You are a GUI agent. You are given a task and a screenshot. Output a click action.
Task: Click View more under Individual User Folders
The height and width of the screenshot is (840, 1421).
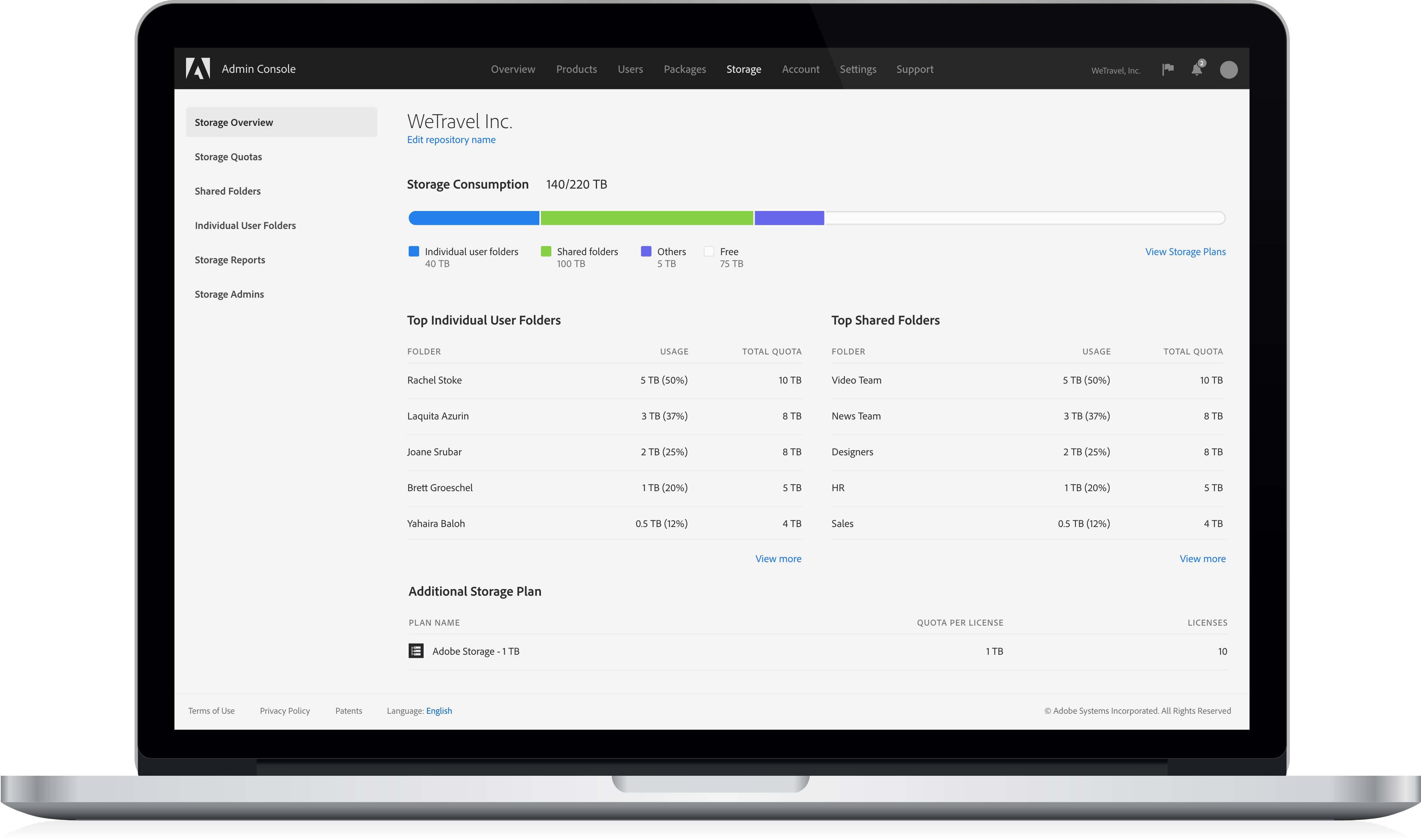pyautogui.click(x=778, y=559)
